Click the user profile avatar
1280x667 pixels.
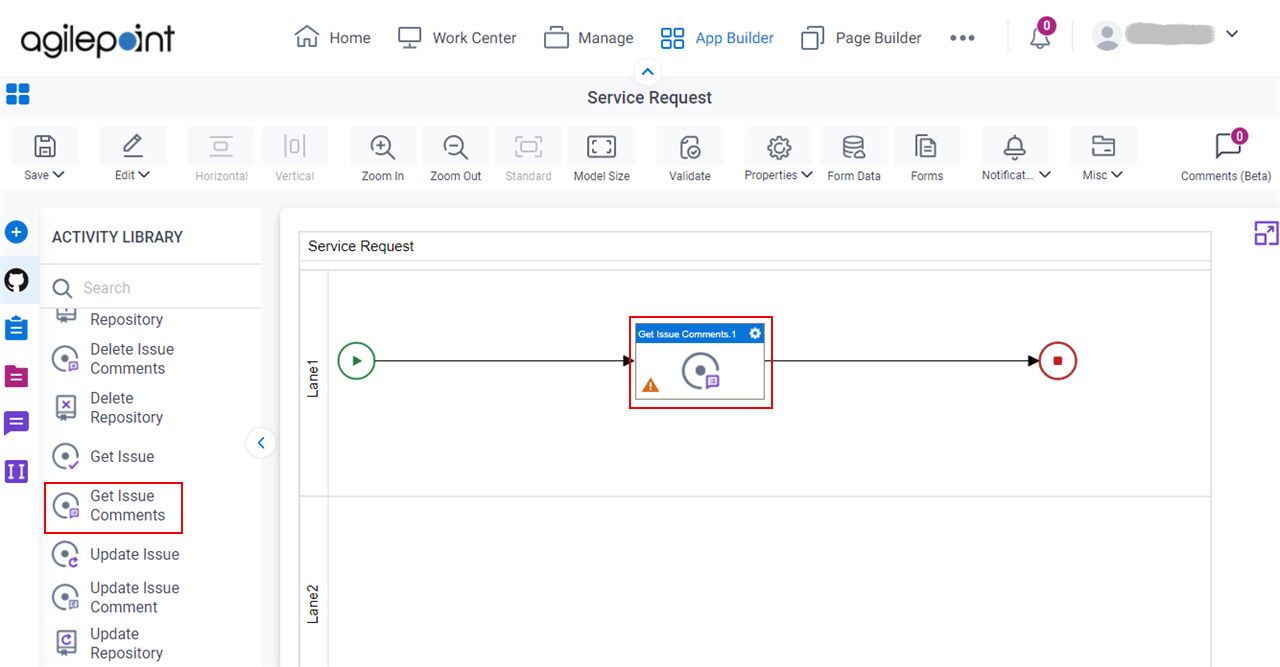click(x=1107, y=36)
